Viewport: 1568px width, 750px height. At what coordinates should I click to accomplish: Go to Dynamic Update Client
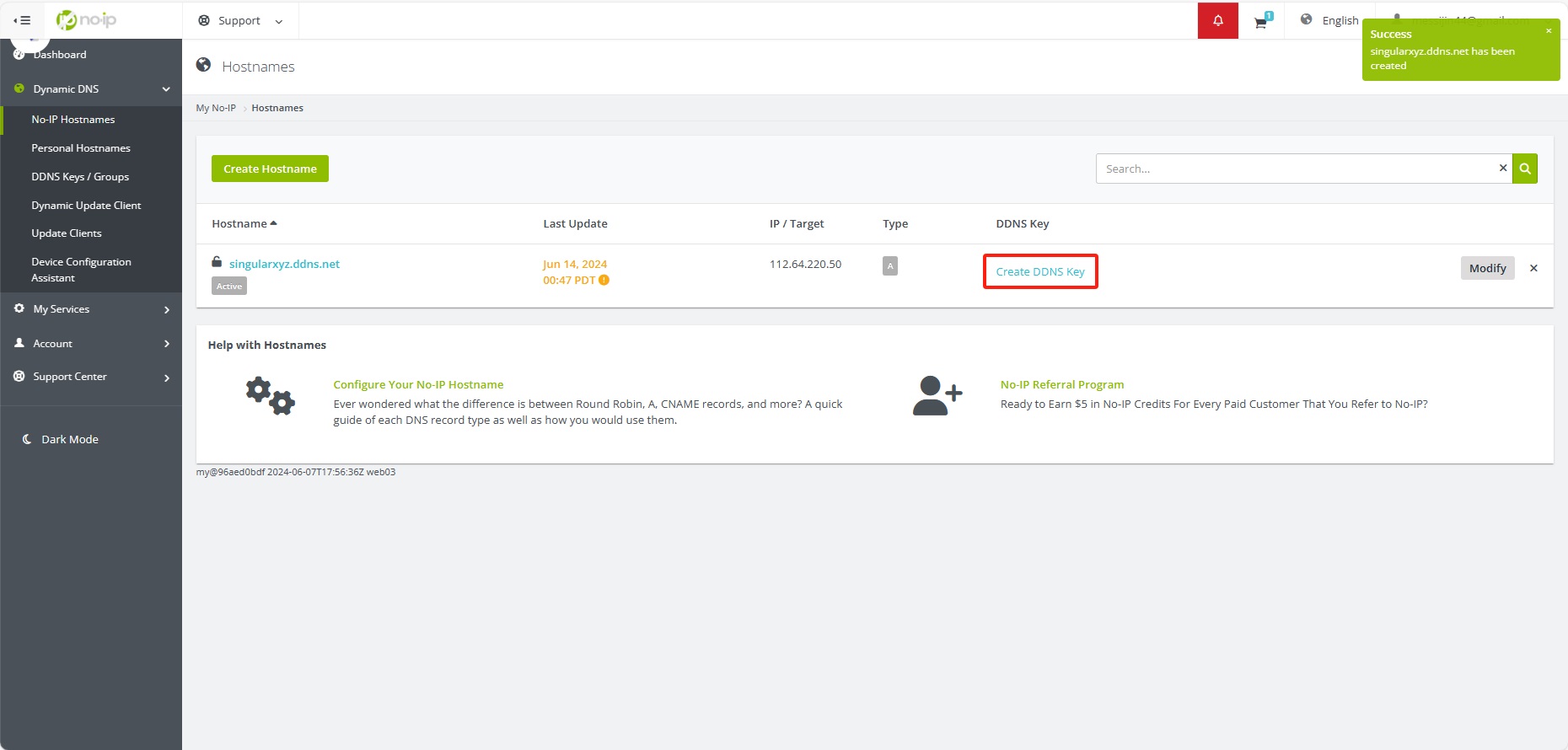click(86, 206)
